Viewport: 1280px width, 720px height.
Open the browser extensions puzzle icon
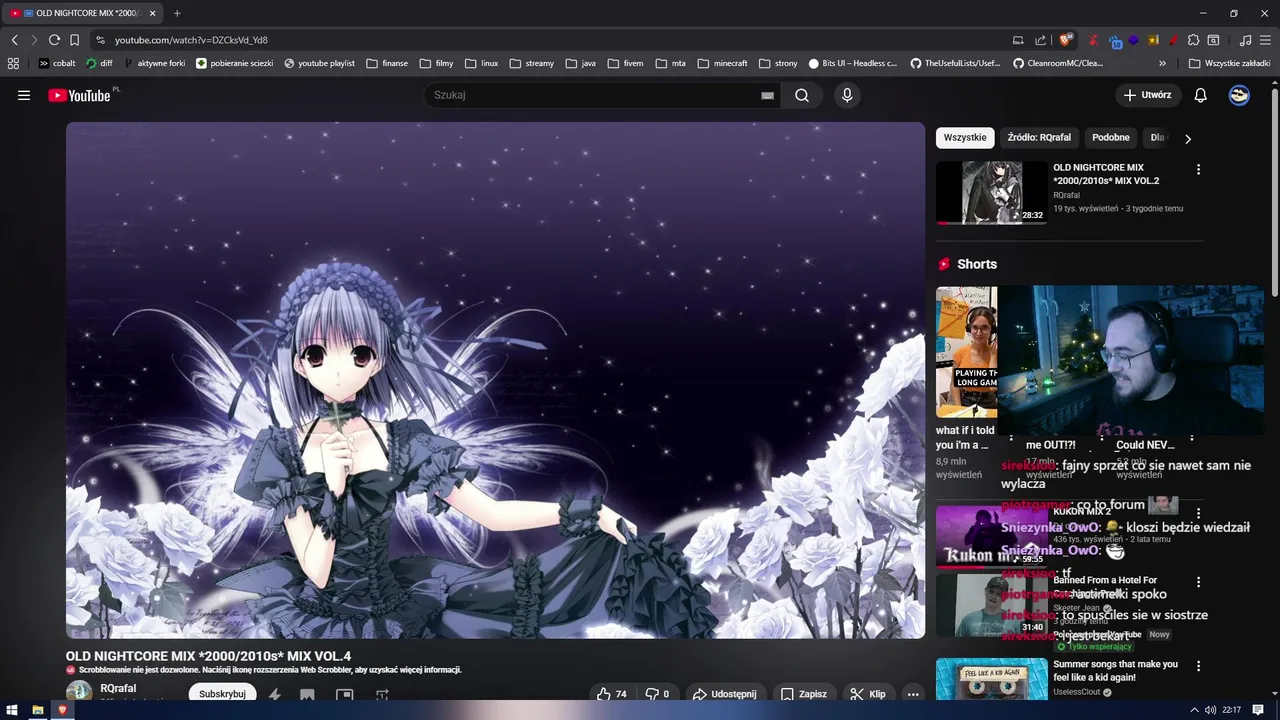tap(1193, 40)
